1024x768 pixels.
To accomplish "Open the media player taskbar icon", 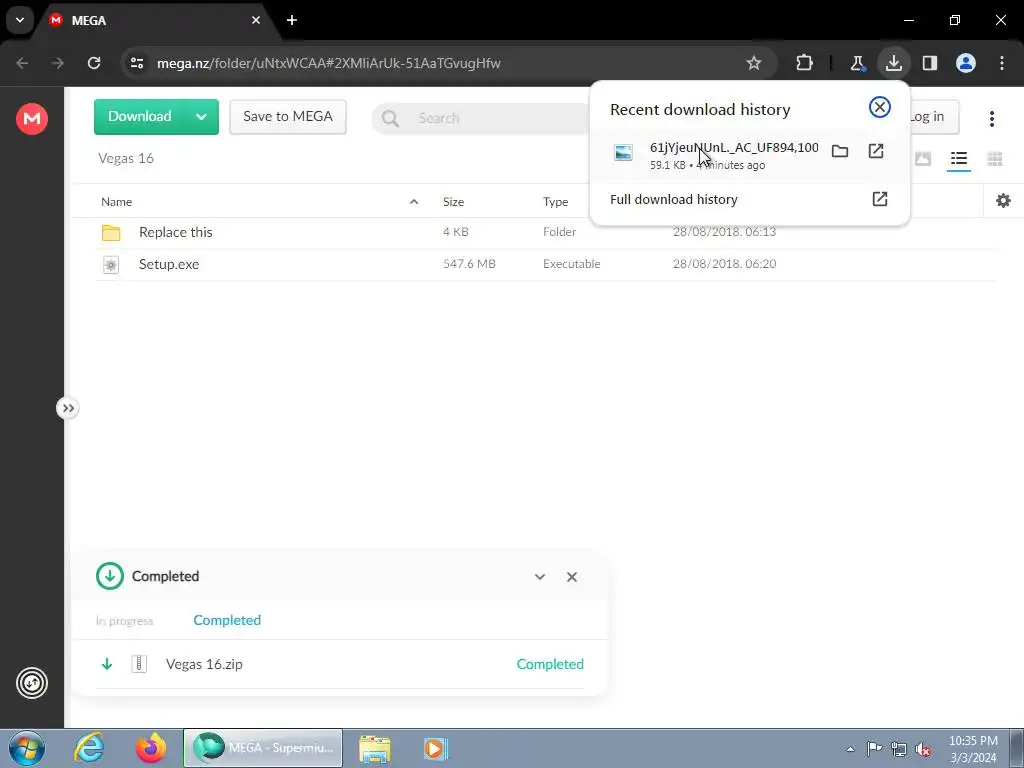I will coord(435,748).
